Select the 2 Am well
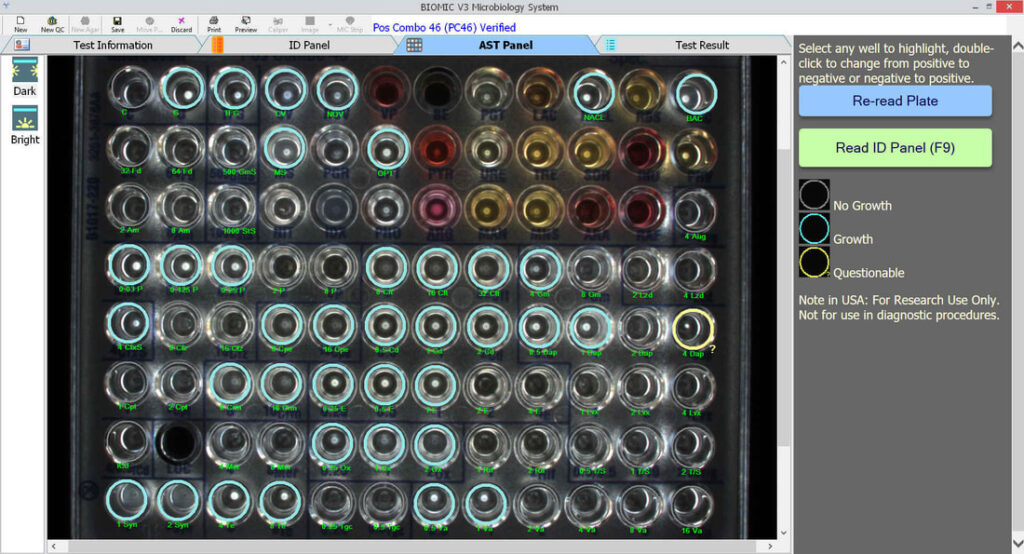The width and height of the screenshot is (1024, 554). [130, 206]
